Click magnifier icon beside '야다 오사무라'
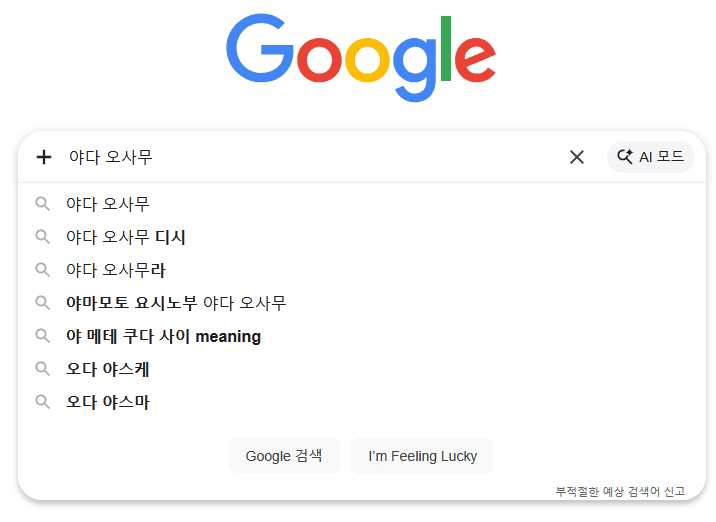 [x=43, y=270]
